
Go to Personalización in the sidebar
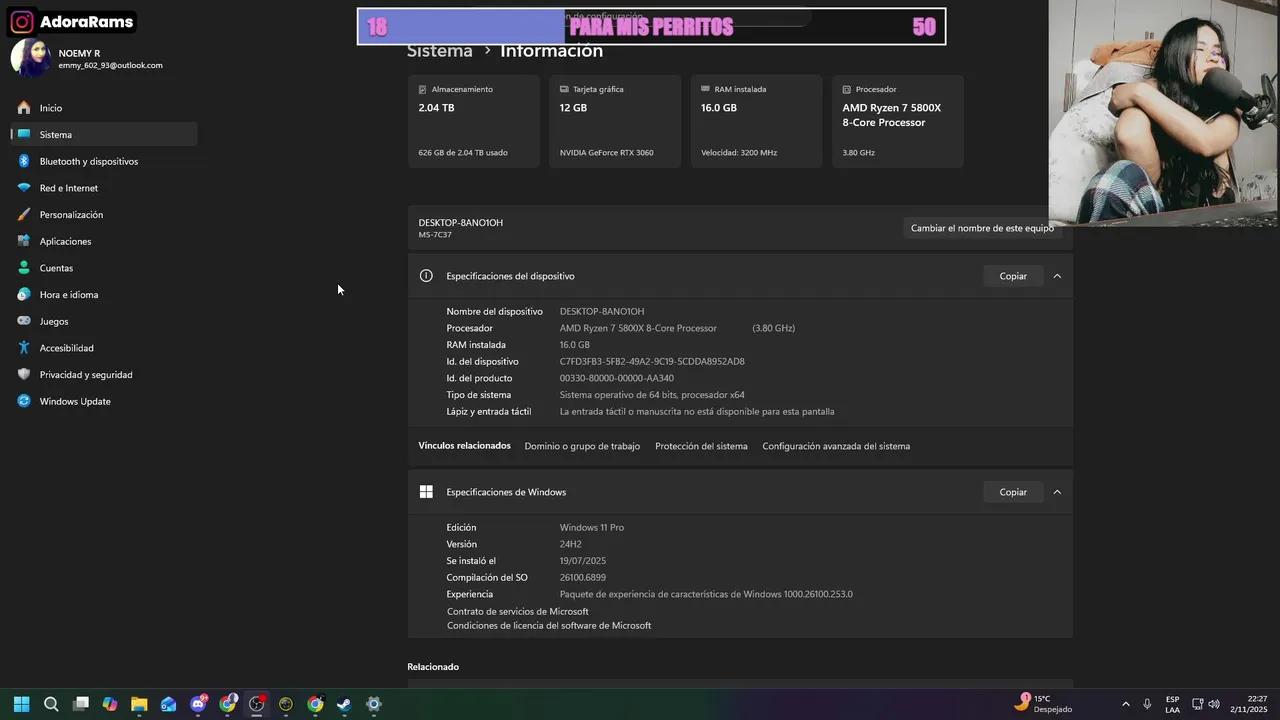[71, 214]
